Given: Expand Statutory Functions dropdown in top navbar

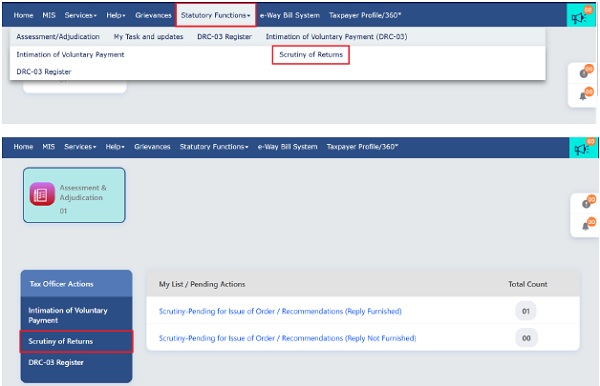Looking at the screenshot, I should (215, 15).
